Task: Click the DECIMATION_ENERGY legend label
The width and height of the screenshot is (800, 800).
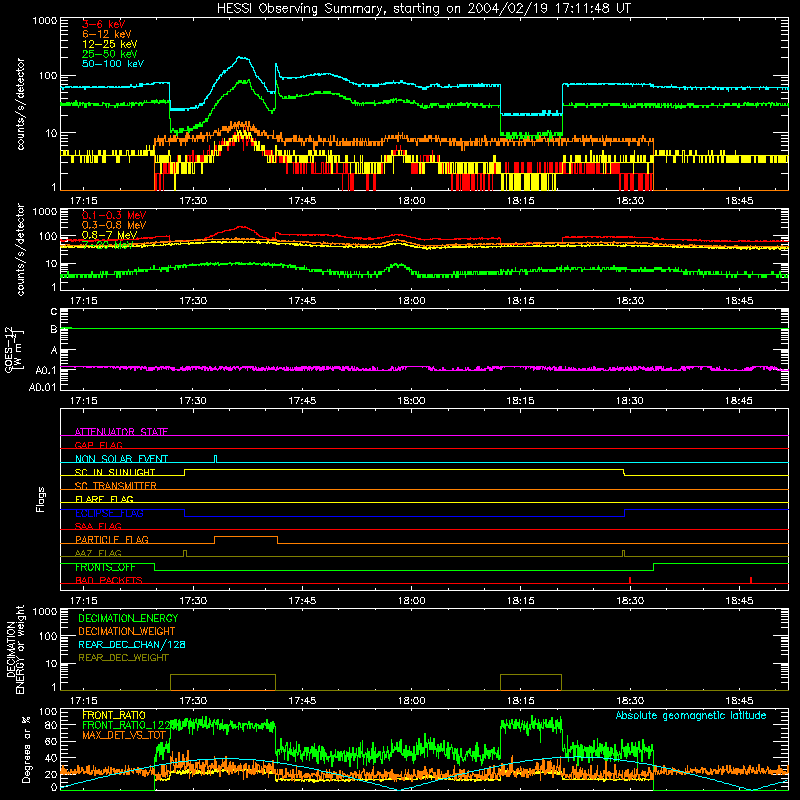Action: point(128,618)
